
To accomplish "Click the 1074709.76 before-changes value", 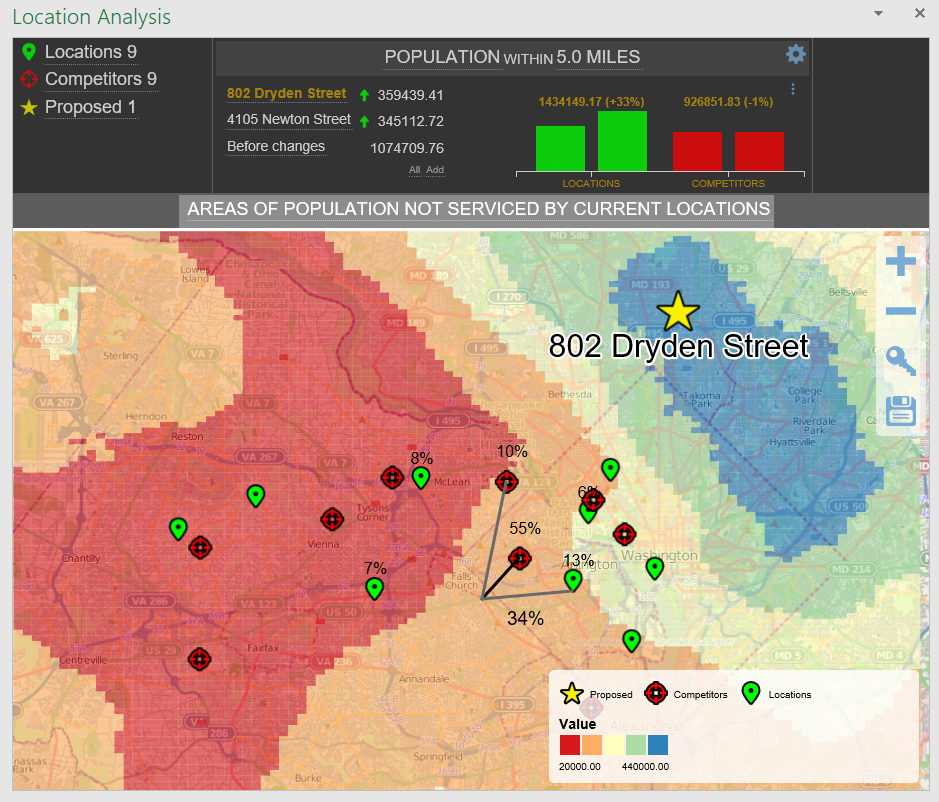I will pyautogui.click(x=407, y=148).
